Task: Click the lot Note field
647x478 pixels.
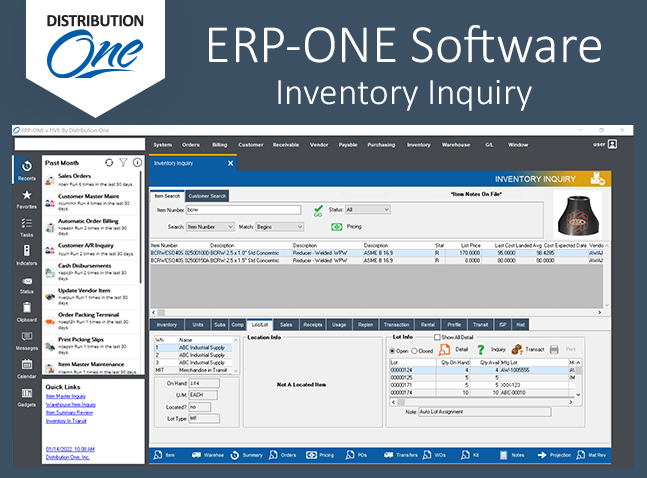Action: (x=485, y=412)
